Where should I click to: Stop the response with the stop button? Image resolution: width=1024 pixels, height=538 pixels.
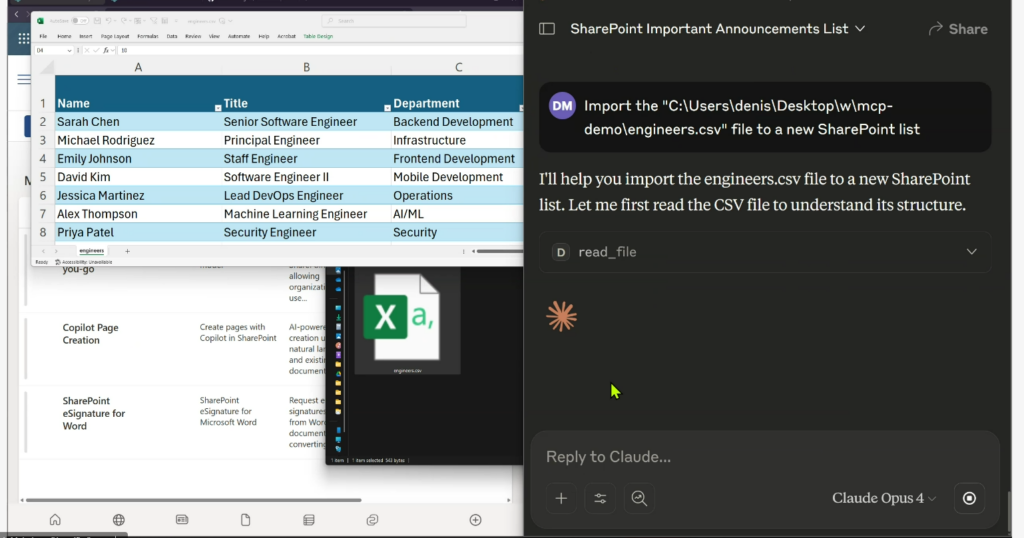[x=969, y=498]
